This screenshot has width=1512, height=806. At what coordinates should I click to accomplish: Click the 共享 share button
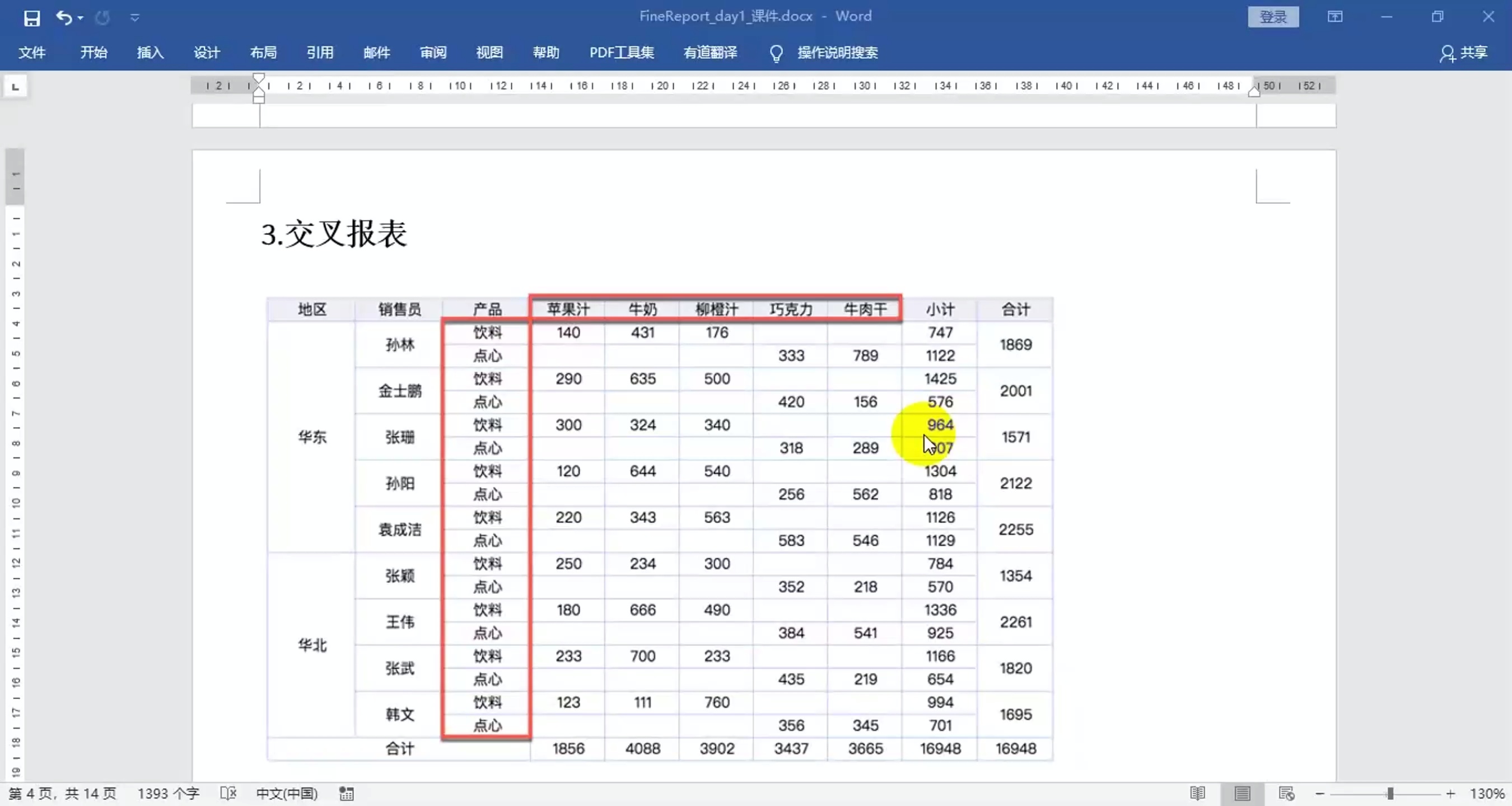(1466, 53)
